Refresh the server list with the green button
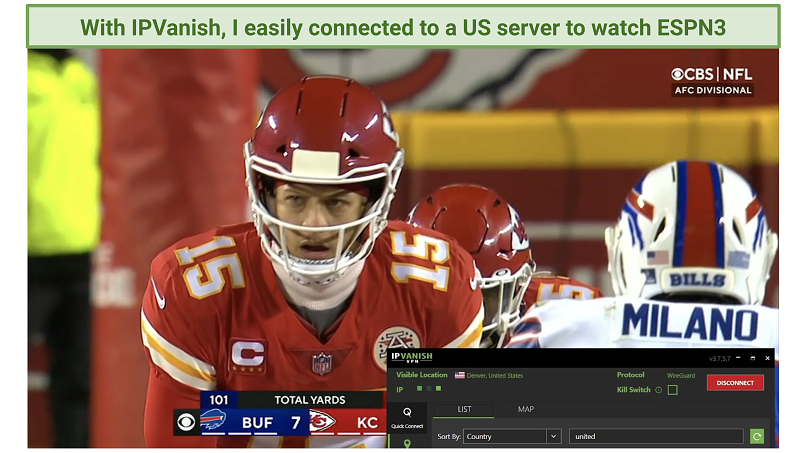The height and width of the screenshot is (453, 806). (757, 437)
